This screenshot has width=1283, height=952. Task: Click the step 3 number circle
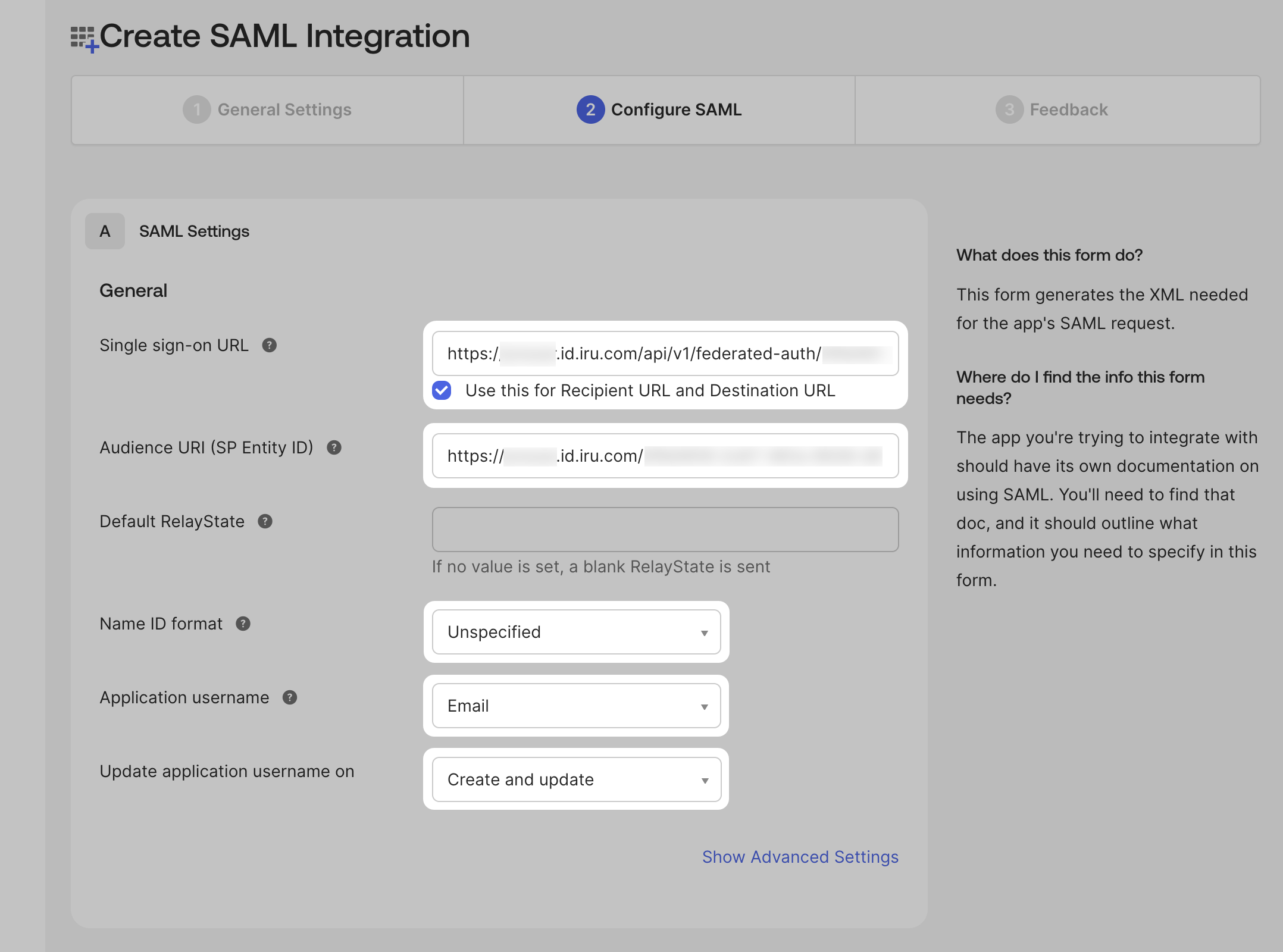pyautogui.click(x=1009, y=109)
